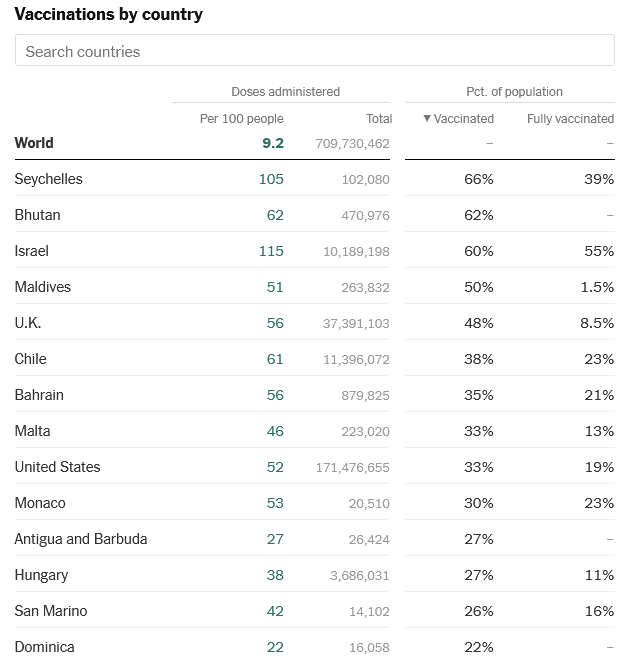Sort by Total doses header
This screenshot has width=635, height=659.
pyautogui.click(x=378, y=118)
